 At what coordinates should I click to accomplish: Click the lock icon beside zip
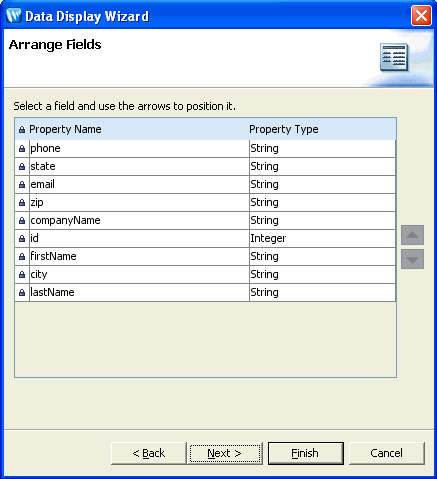tap(22, 203)
